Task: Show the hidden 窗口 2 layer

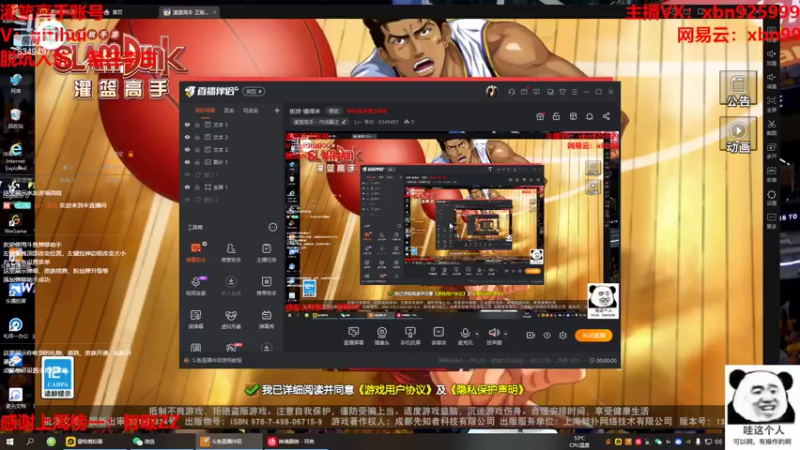Action: tap(187, 199)
